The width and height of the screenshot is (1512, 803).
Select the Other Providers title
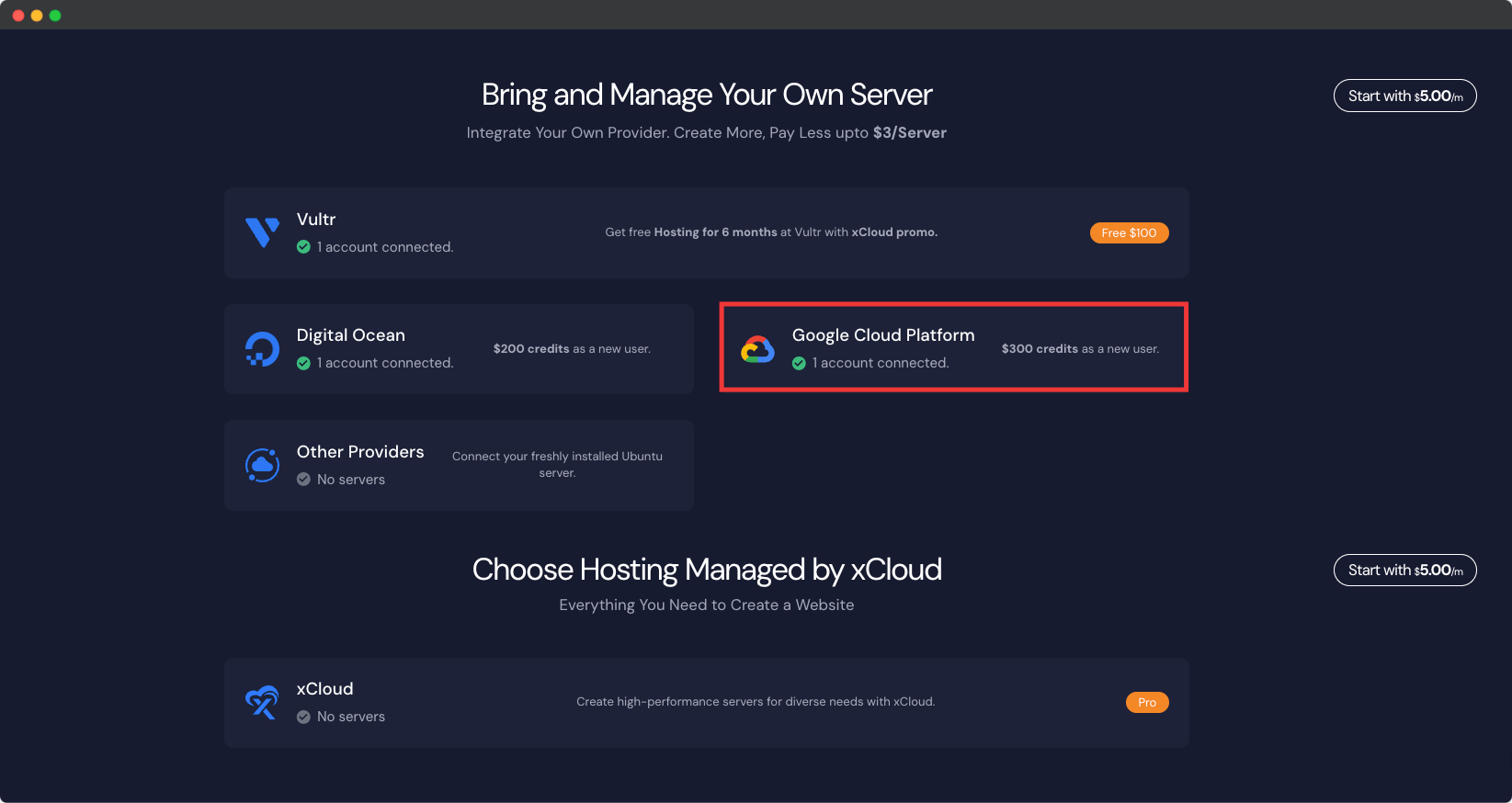point(360,452)
